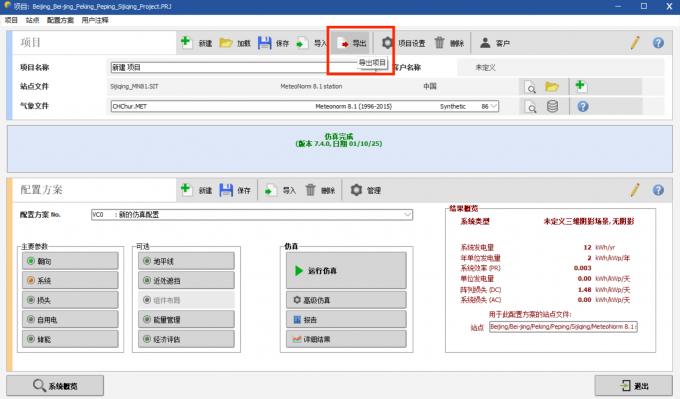Click the 运行仿真 button
680x399 pixels.
click(346, 271)
